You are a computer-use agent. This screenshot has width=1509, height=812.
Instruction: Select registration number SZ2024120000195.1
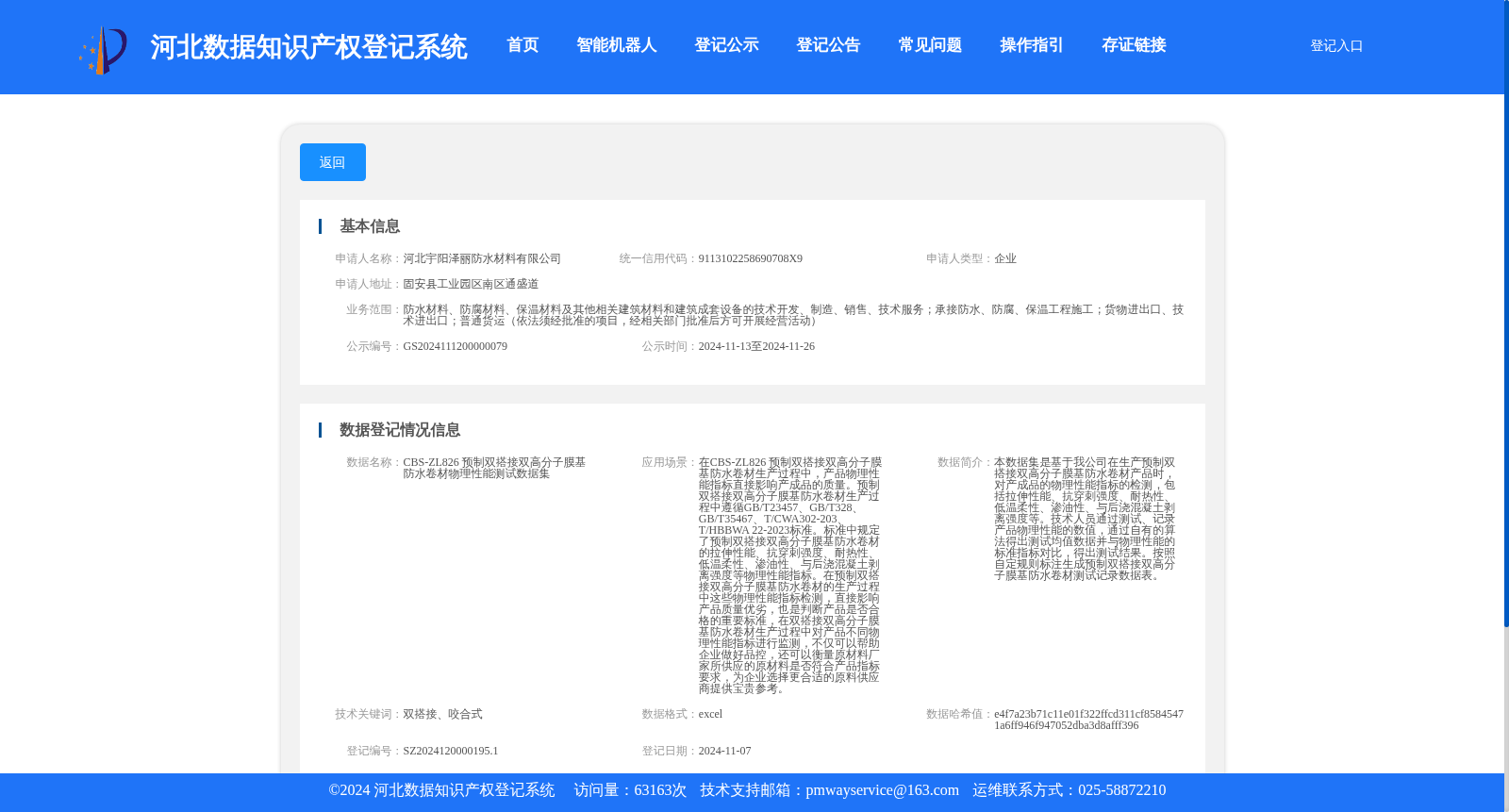pos(451,751)
